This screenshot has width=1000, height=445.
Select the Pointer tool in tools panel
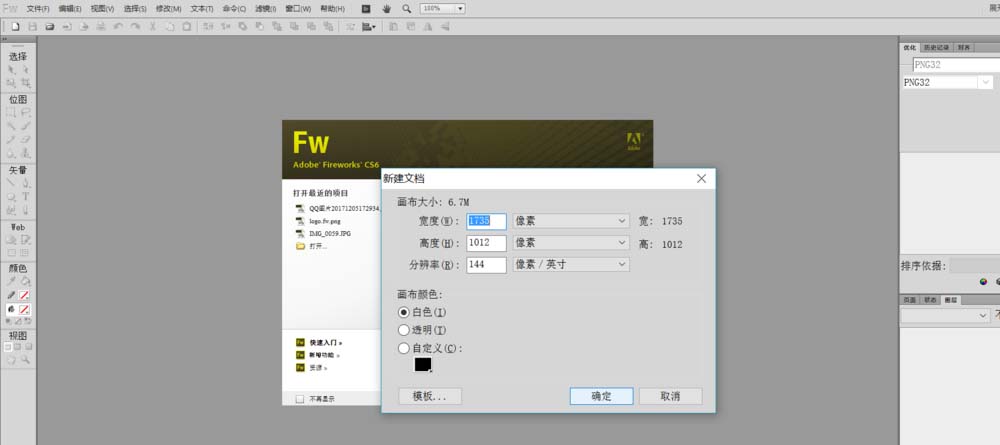point(11,69)
